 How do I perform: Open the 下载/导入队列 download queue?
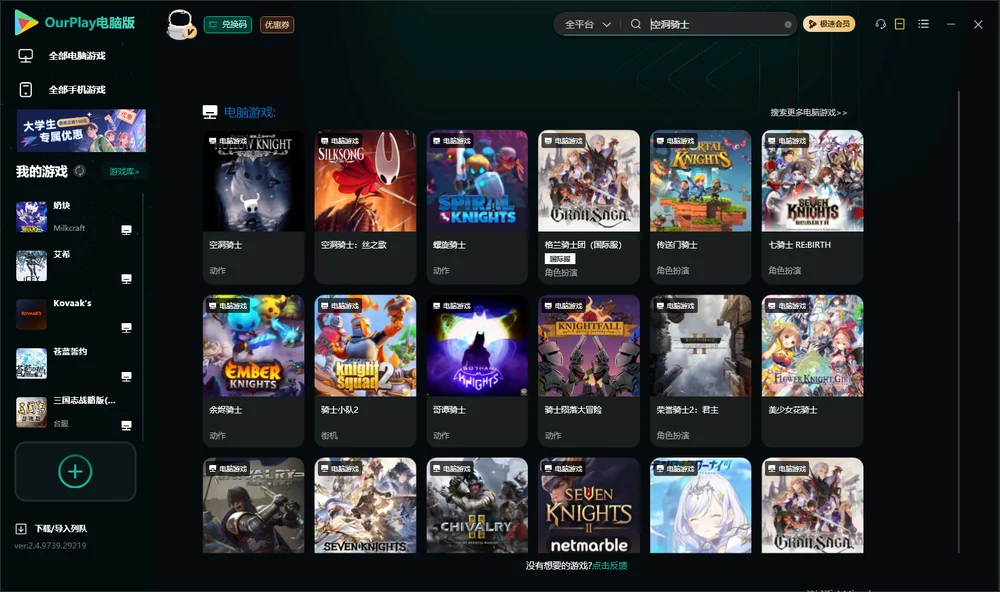coord(52,529)
